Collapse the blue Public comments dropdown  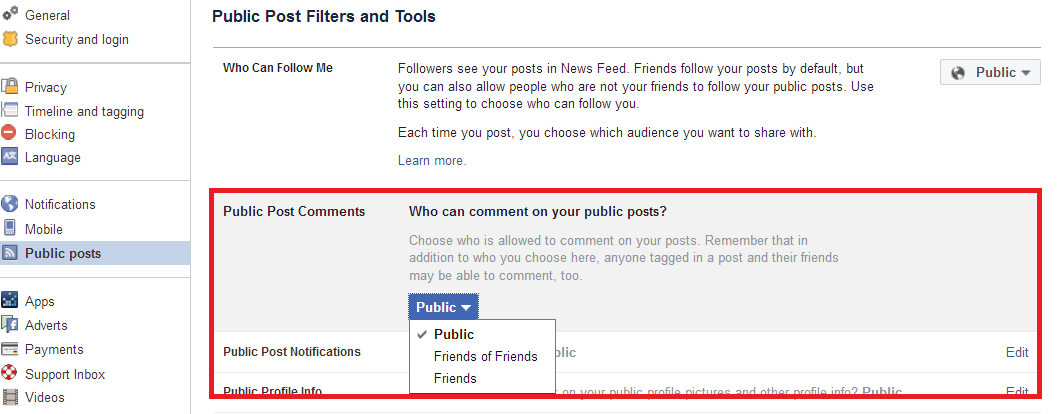443,307
